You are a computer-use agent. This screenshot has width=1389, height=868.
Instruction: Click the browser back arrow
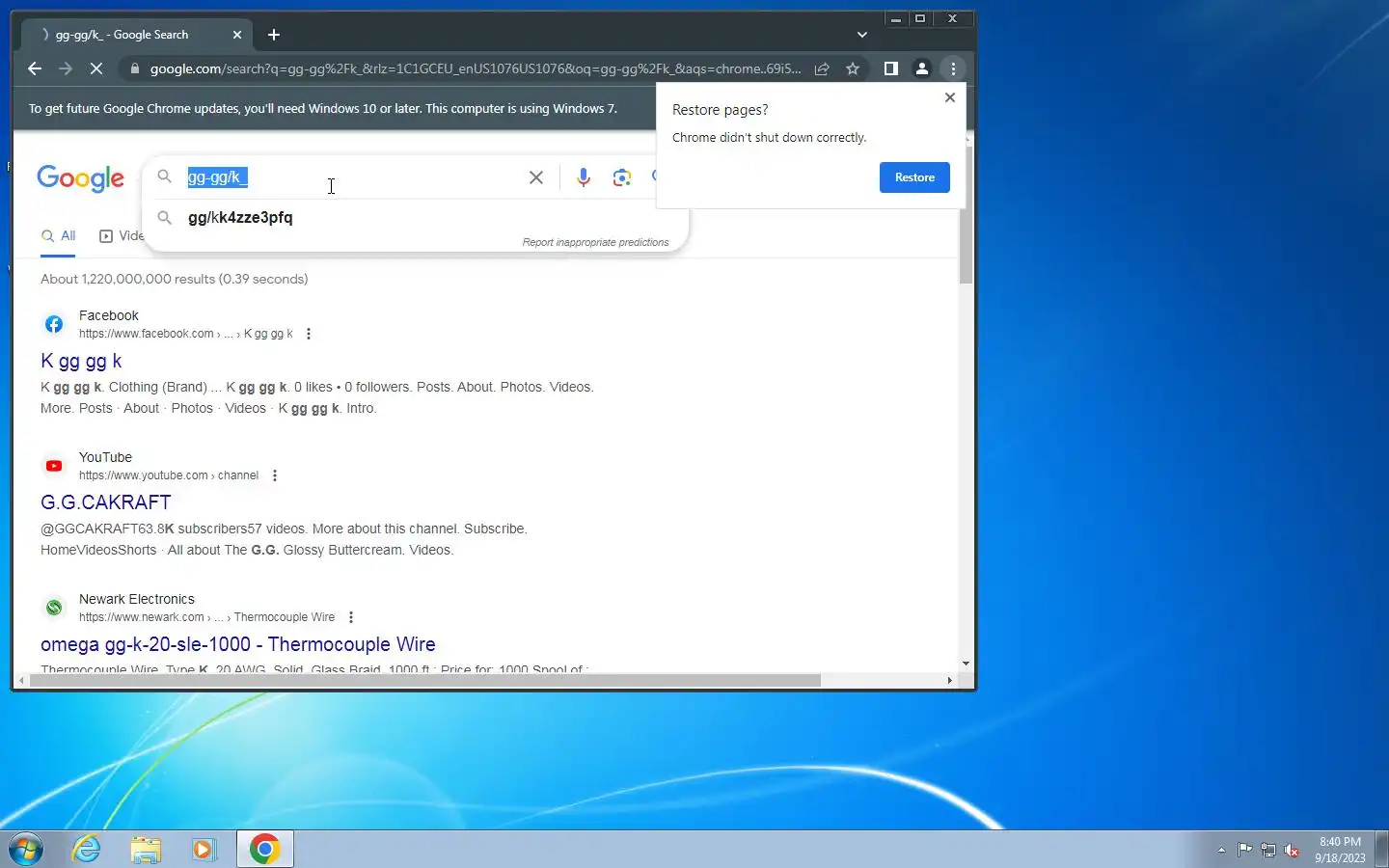(x=35, y=68)
